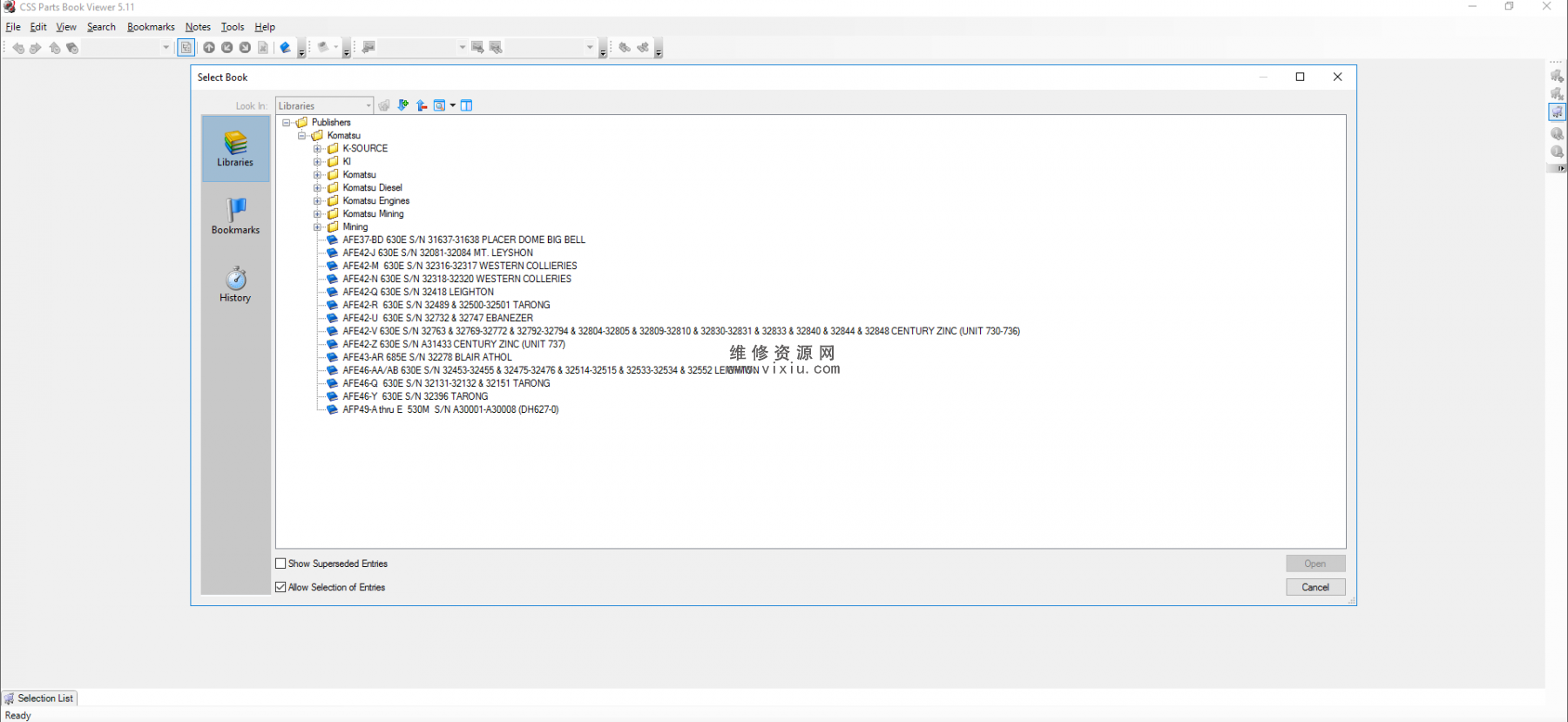Open the Libraries pane in Select Book sidebar

pyautogui.click(x=235, y=149)
